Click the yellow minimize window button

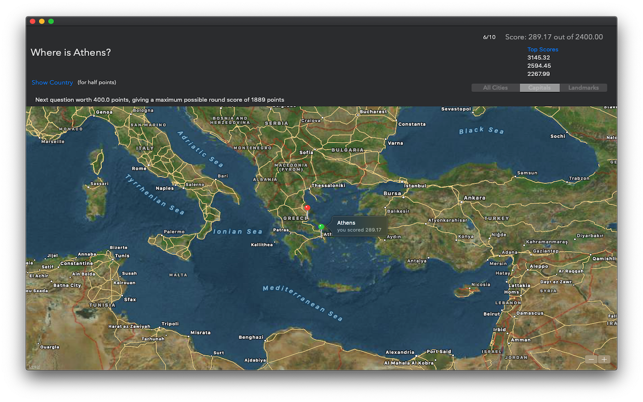(42, 21)
